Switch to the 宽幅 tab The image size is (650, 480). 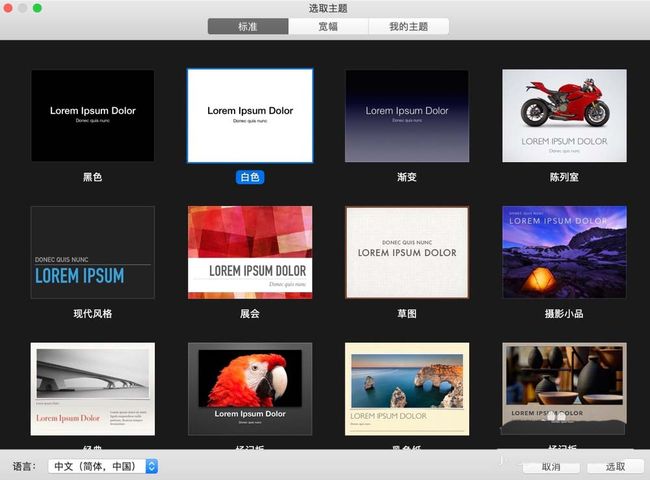(x=328, y=27)
